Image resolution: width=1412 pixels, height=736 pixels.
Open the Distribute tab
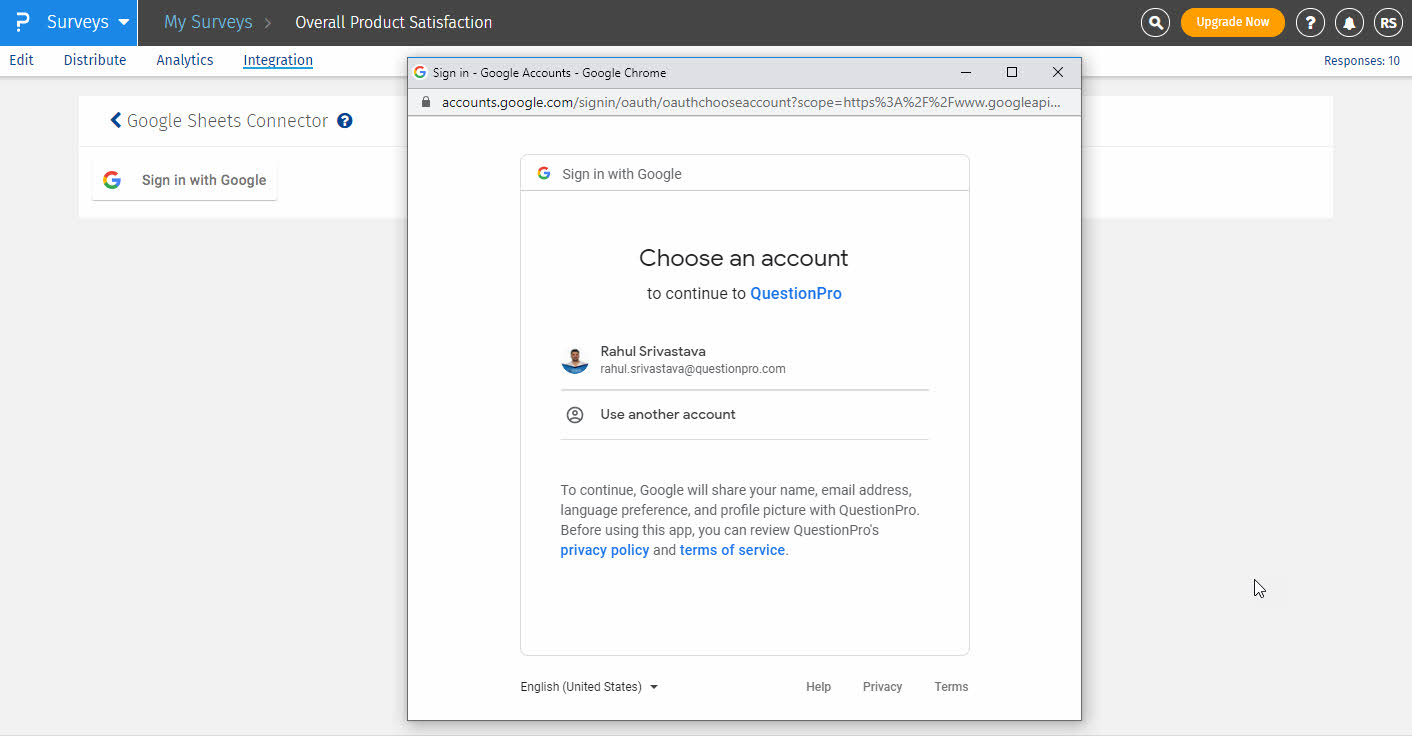click(95, 60)
